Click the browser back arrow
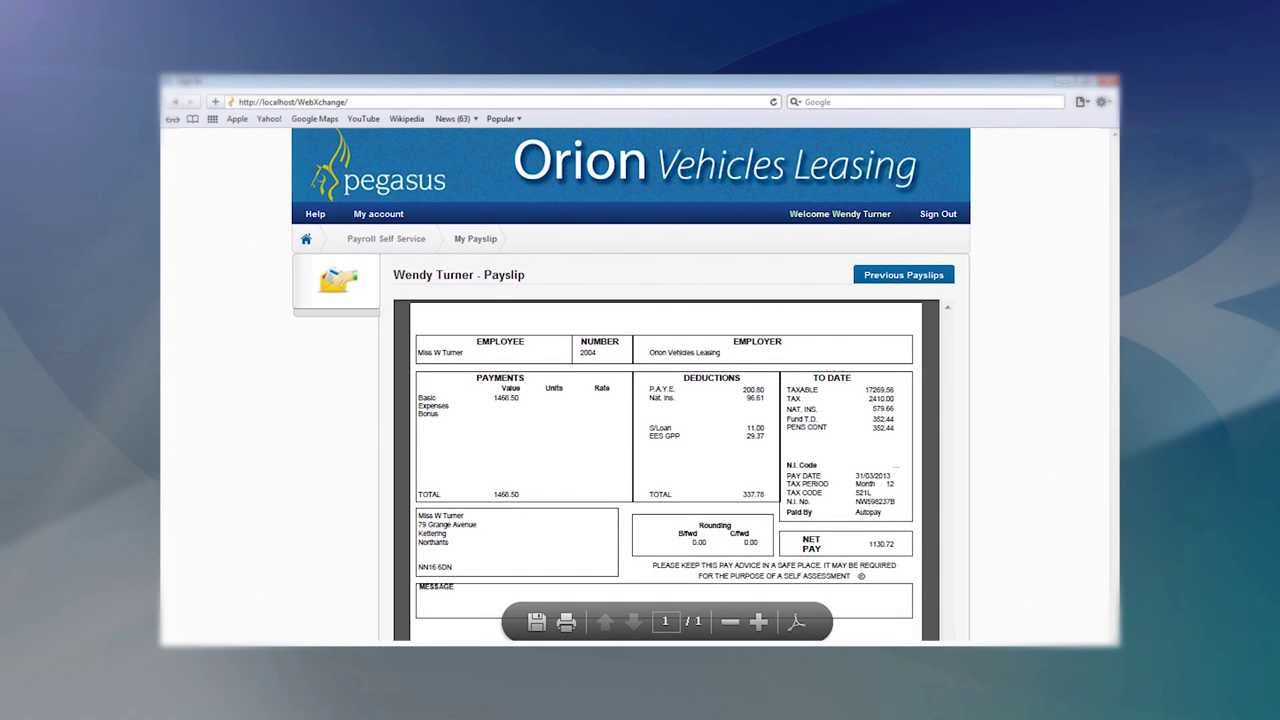 coord(175,102)
